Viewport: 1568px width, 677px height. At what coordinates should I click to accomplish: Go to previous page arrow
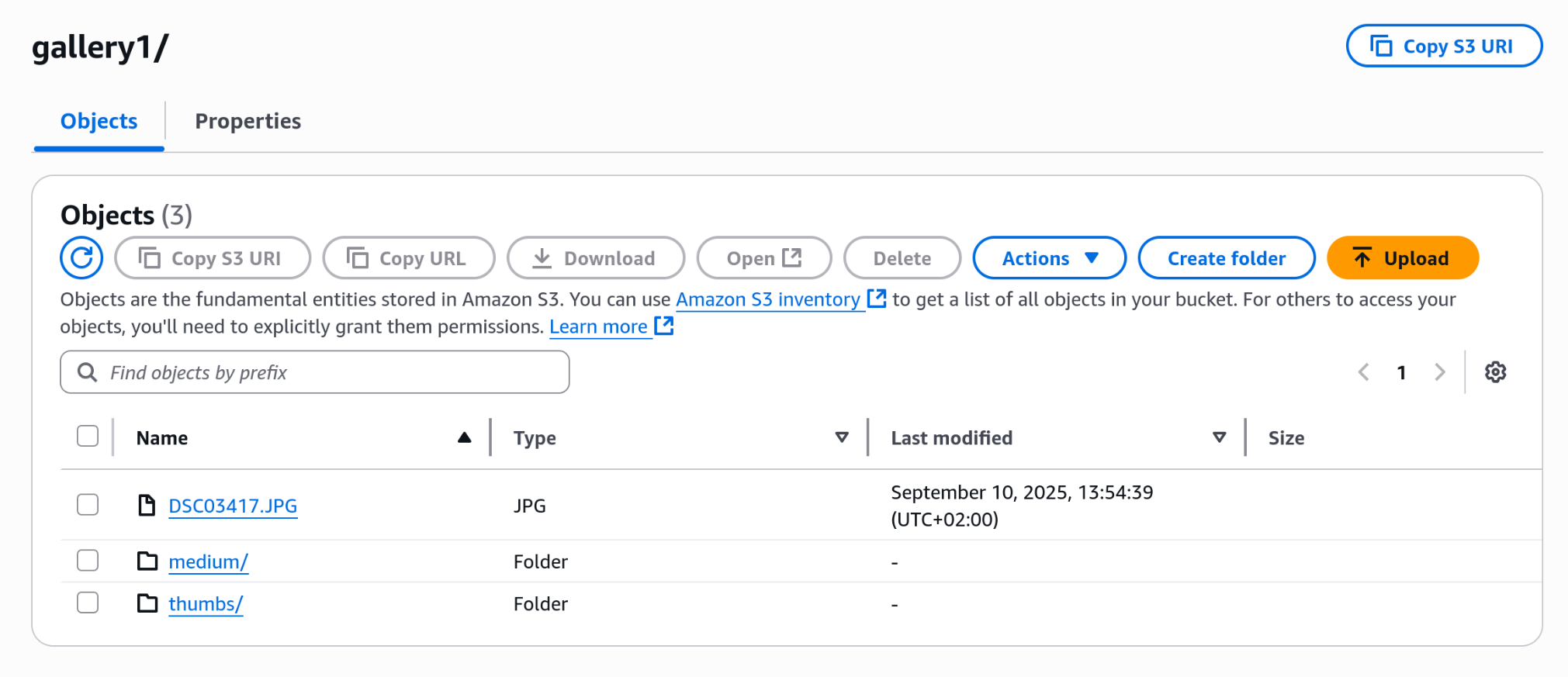[x=1363, y=372]
